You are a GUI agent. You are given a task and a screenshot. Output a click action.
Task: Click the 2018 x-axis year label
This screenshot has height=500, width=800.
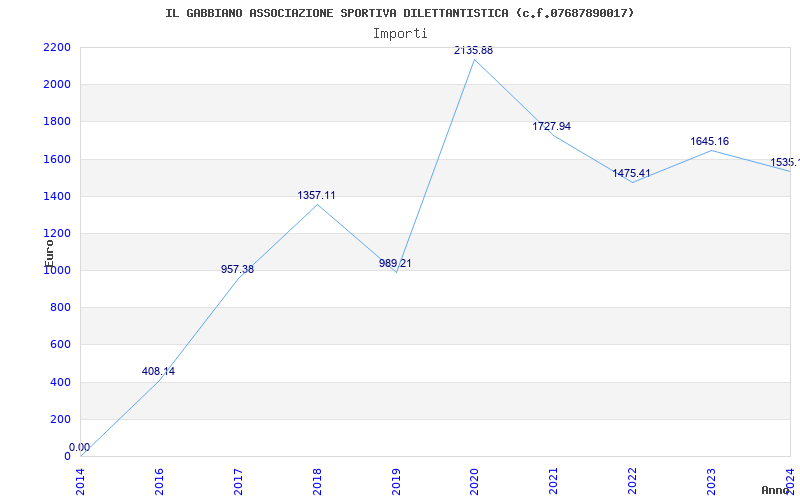coord(317,481)
